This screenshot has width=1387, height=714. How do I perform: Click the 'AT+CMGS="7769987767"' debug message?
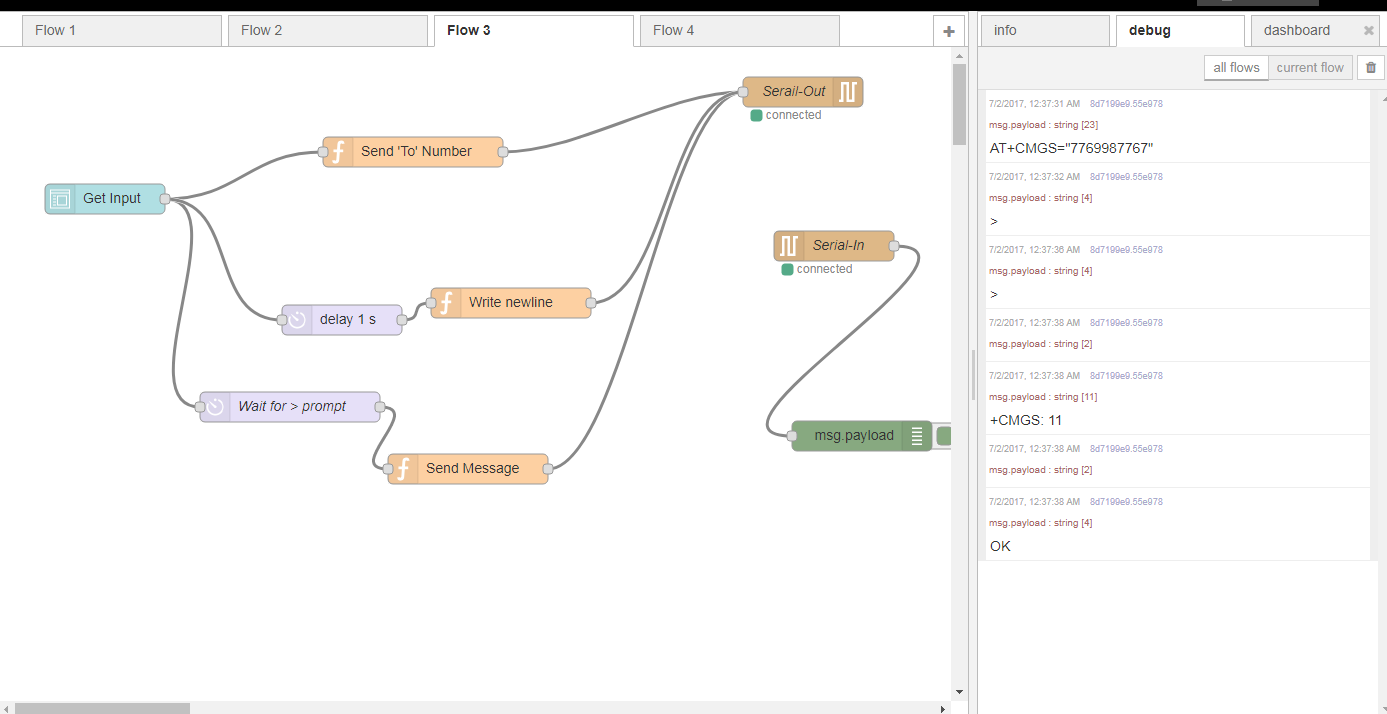coord(1072,148)
